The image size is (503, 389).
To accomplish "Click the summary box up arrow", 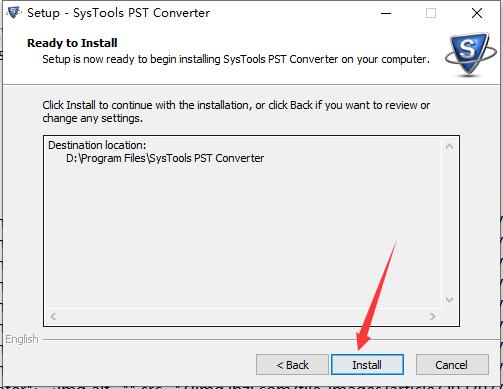I will coord(449,146).
